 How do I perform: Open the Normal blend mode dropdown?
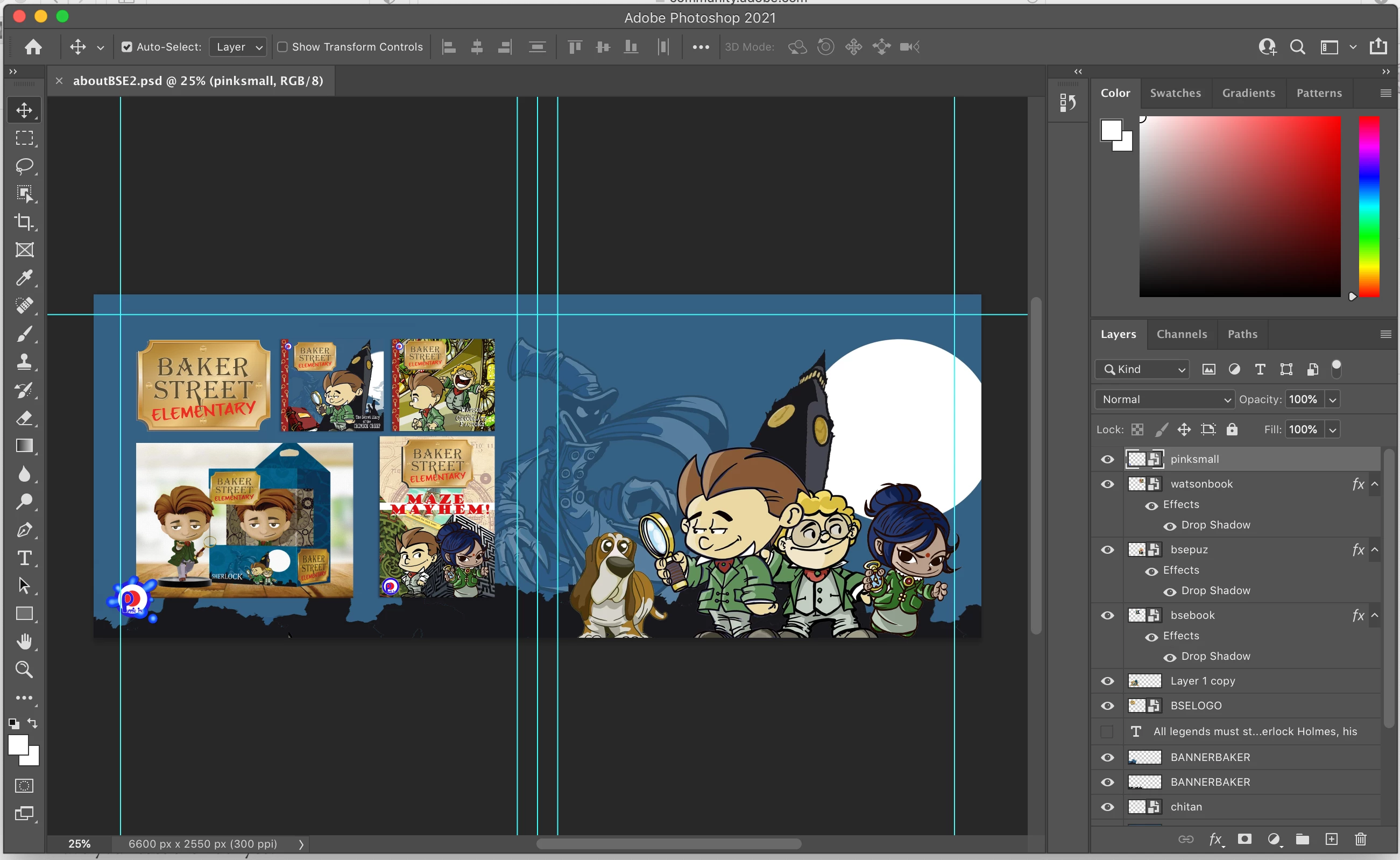point(1164,399)
